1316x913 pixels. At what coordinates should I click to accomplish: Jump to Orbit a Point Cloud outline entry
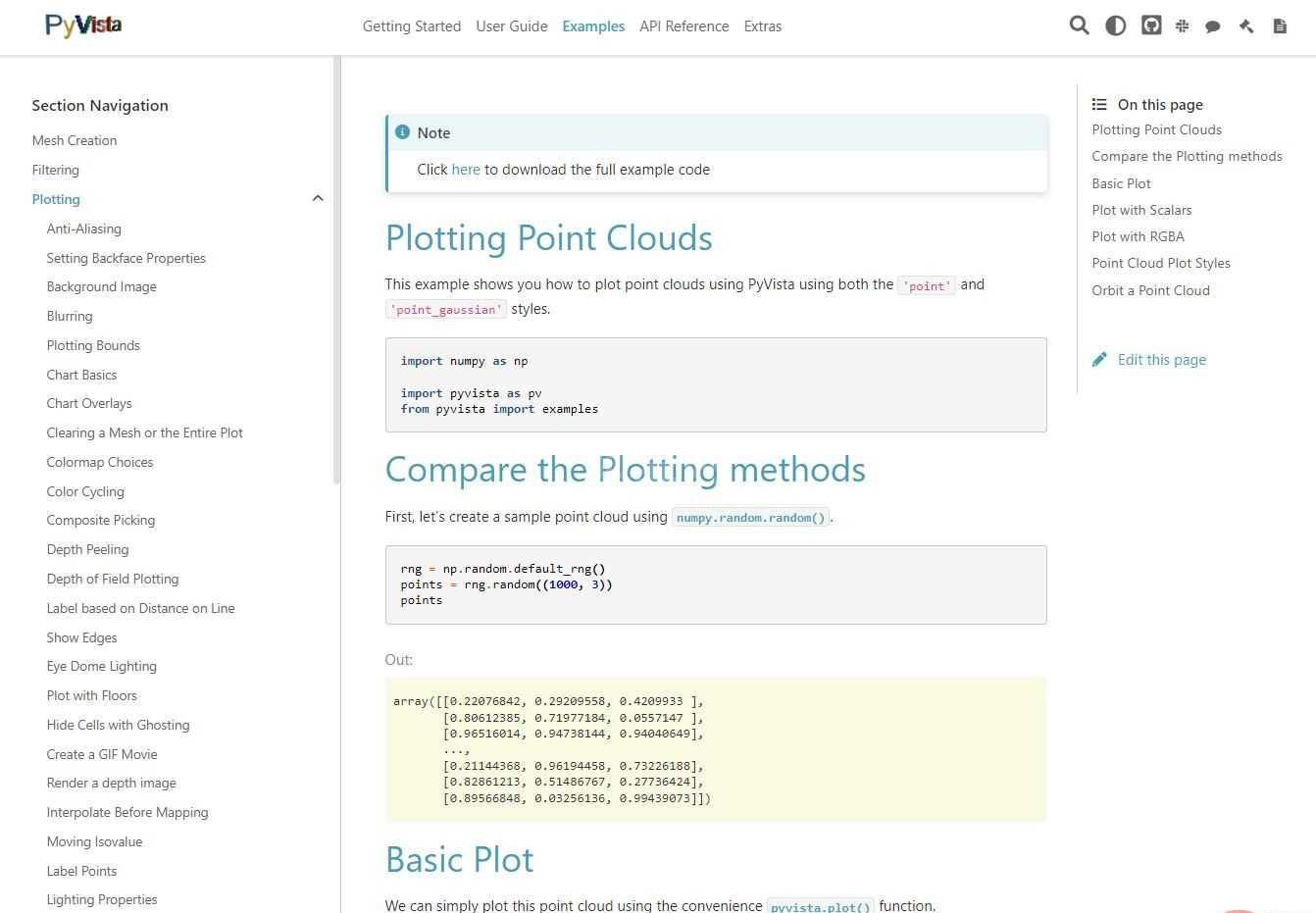pyautogui.click(x=1150, y=290)
